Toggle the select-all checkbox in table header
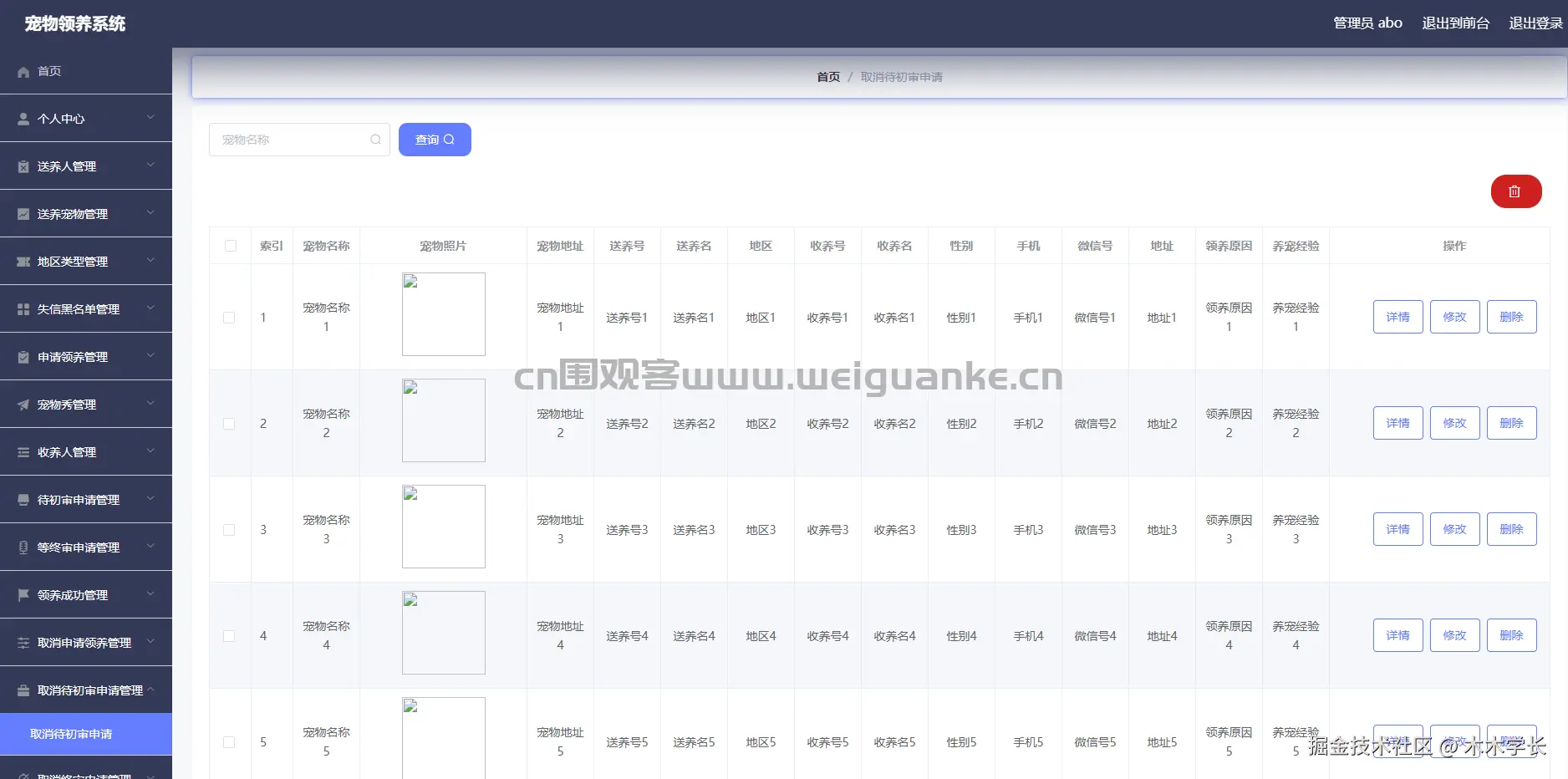 (x=231, y=246)
